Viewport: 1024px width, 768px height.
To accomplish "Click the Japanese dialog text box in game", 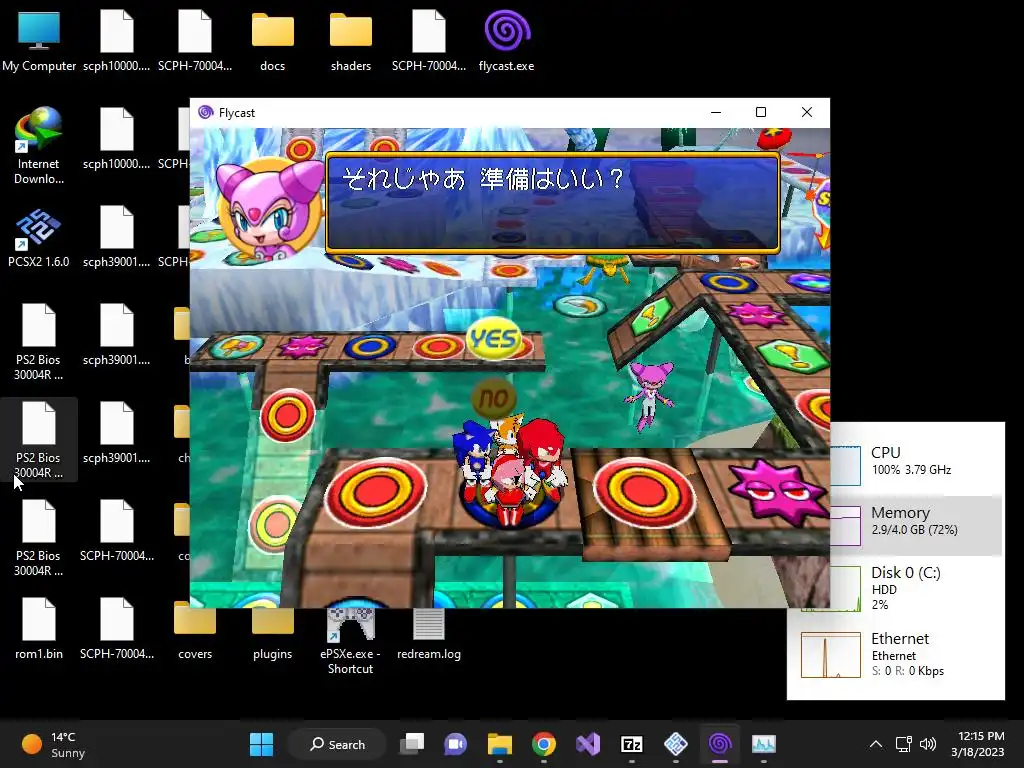I will (x=552, y=202).
